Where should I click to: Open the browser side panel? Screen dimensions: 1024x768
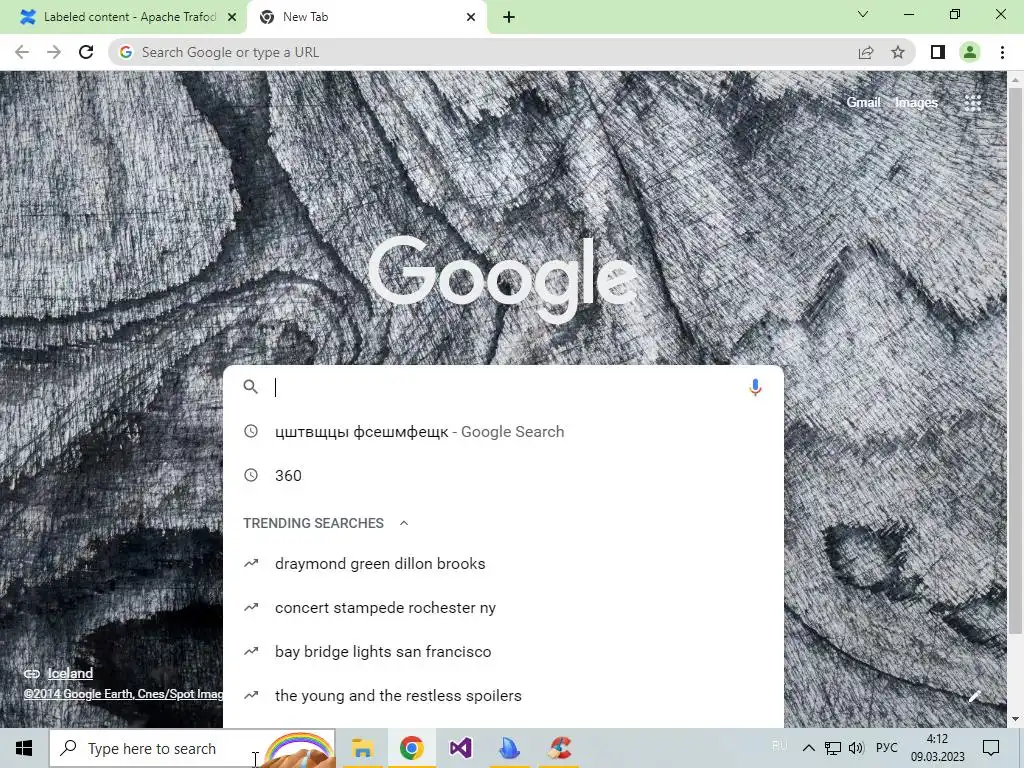pyautogui.click(x=938, y=52)
